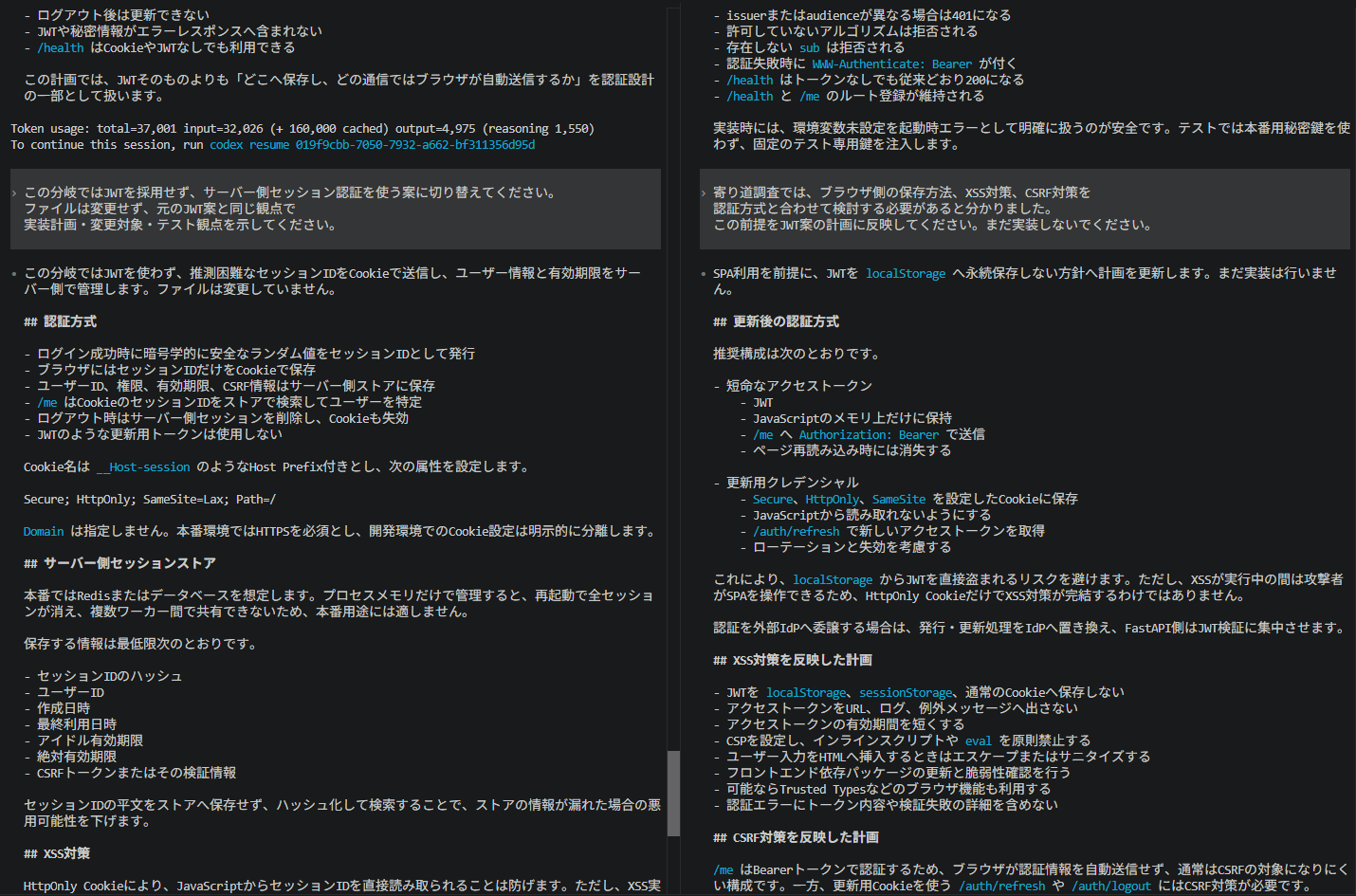Click the '## CSRF対策を反映した計画' heading
Image resolution: width=1356 pixels, height=896 pixels.
(x=796, y=838)
